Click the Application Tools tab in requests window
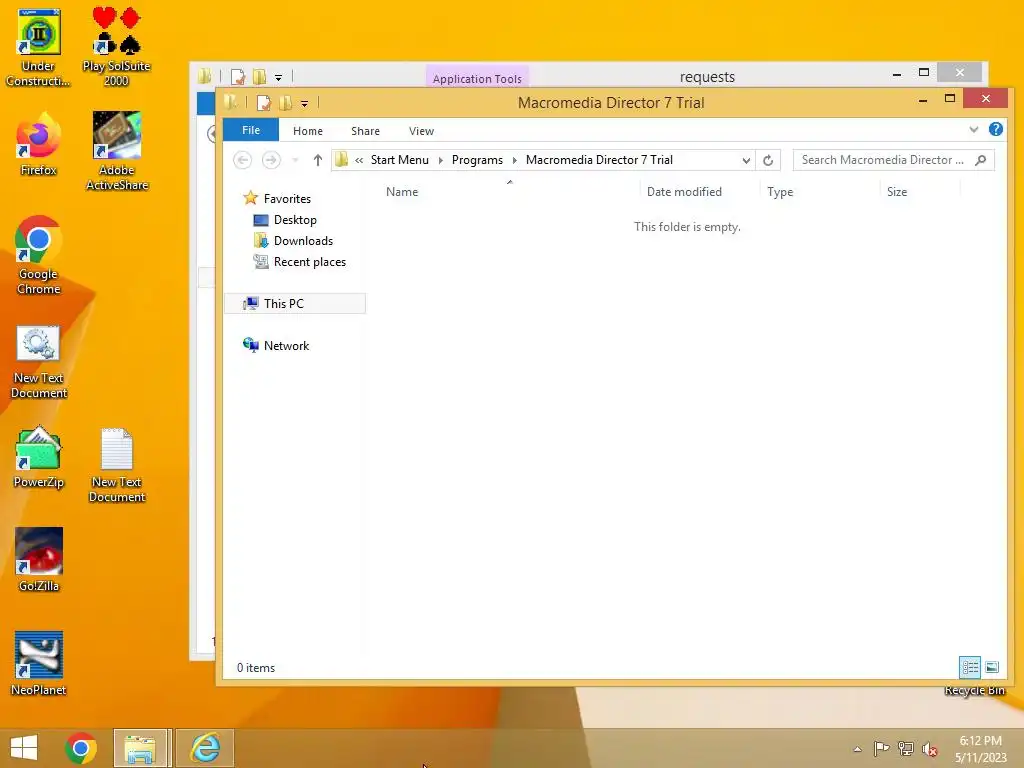Image resolution: width=1024 pixels, height=768 pixels. click(477, 78)
